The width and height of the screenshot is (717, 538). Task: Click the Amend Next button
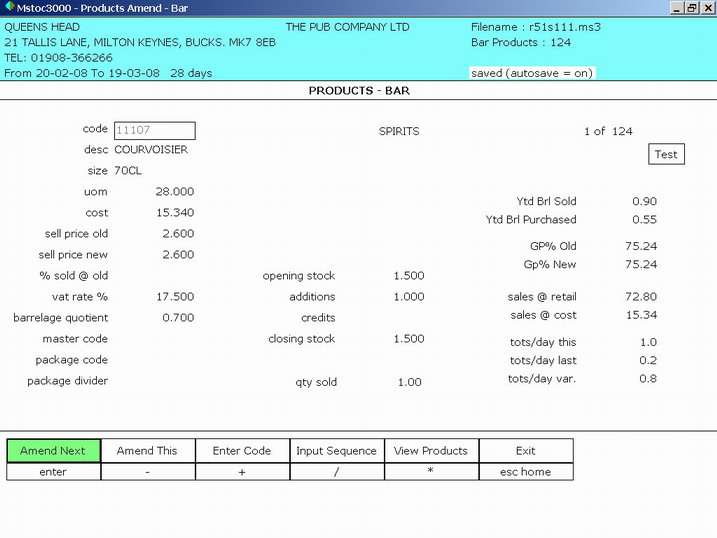point(53,451)
